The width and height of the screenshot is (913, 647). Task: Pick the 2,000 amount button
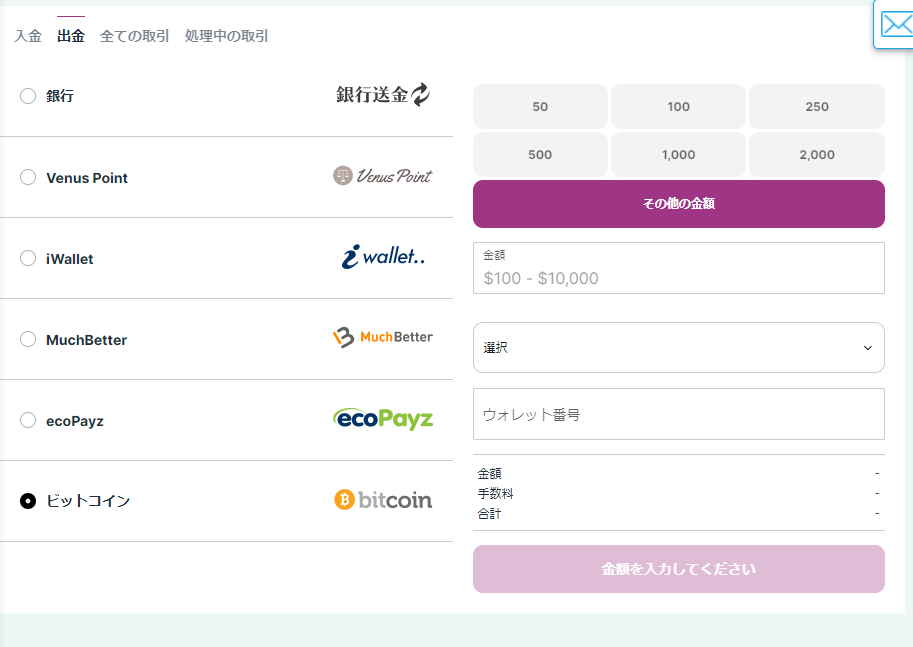(x=816, y=155)
